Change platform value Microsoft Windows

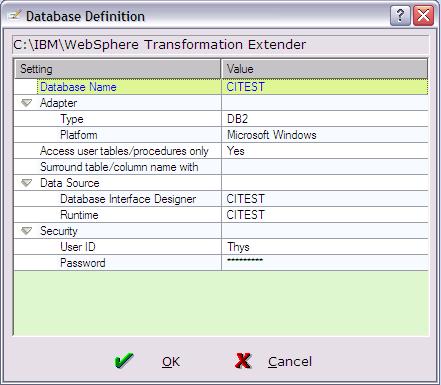[x=325, y=135]
